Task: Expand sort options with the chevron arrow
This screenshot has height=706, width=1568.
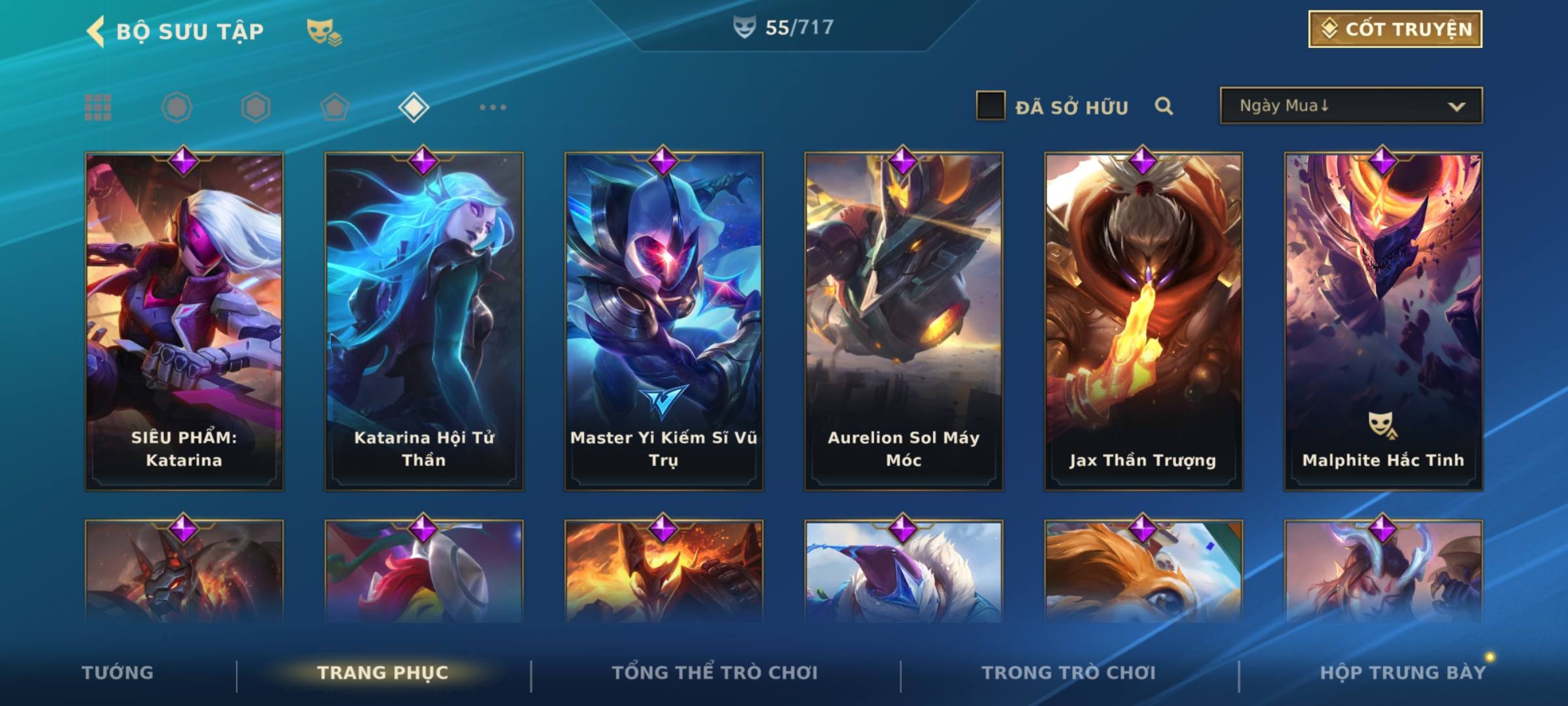Action: pos(1456,107)
